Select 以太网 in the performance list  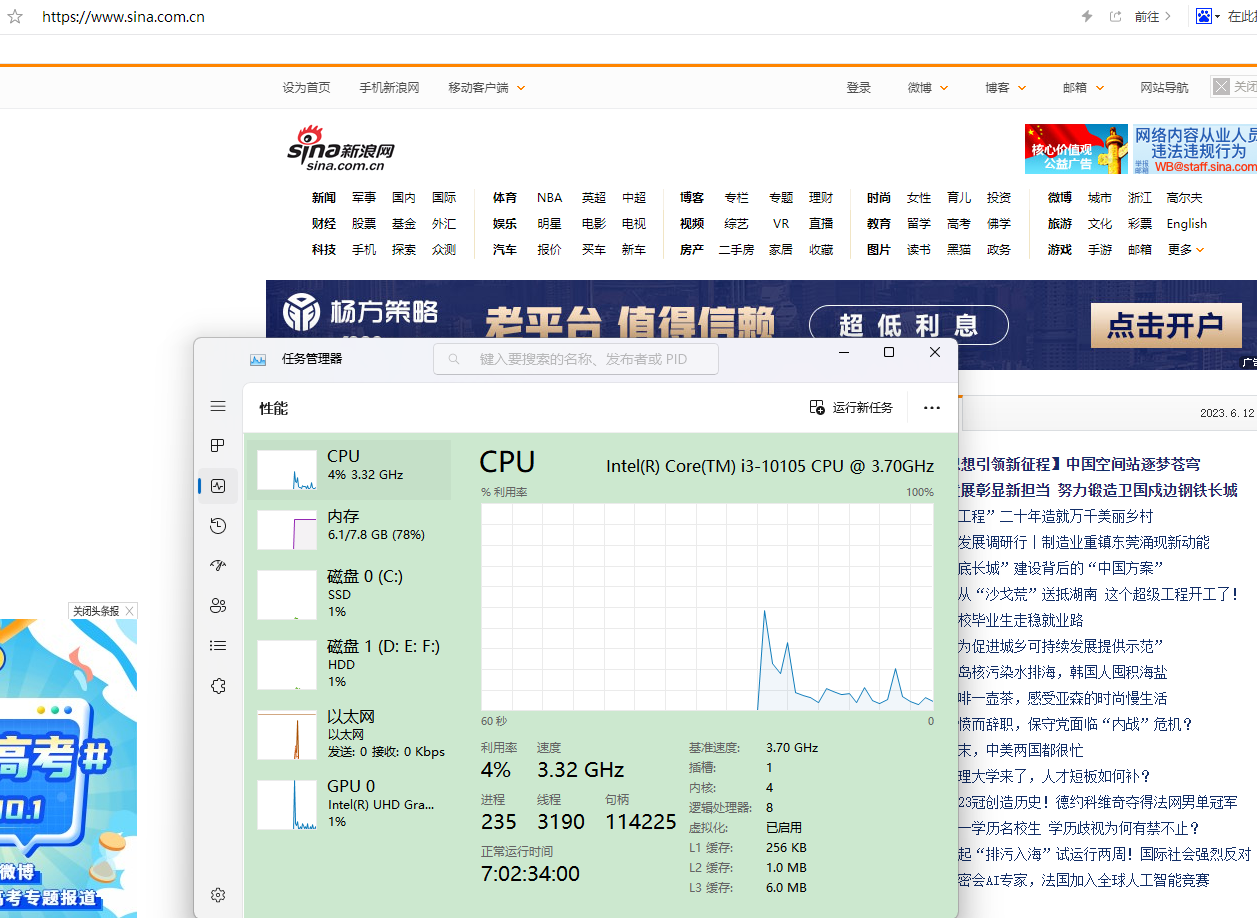point(349,734)
